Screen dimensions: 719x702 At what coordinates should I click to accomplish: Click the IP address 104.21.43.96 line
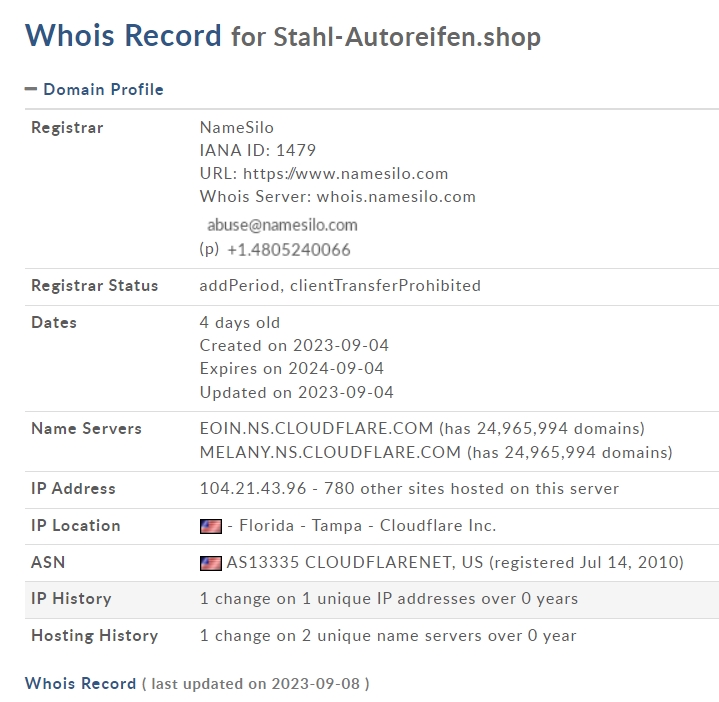pos(409,489)
